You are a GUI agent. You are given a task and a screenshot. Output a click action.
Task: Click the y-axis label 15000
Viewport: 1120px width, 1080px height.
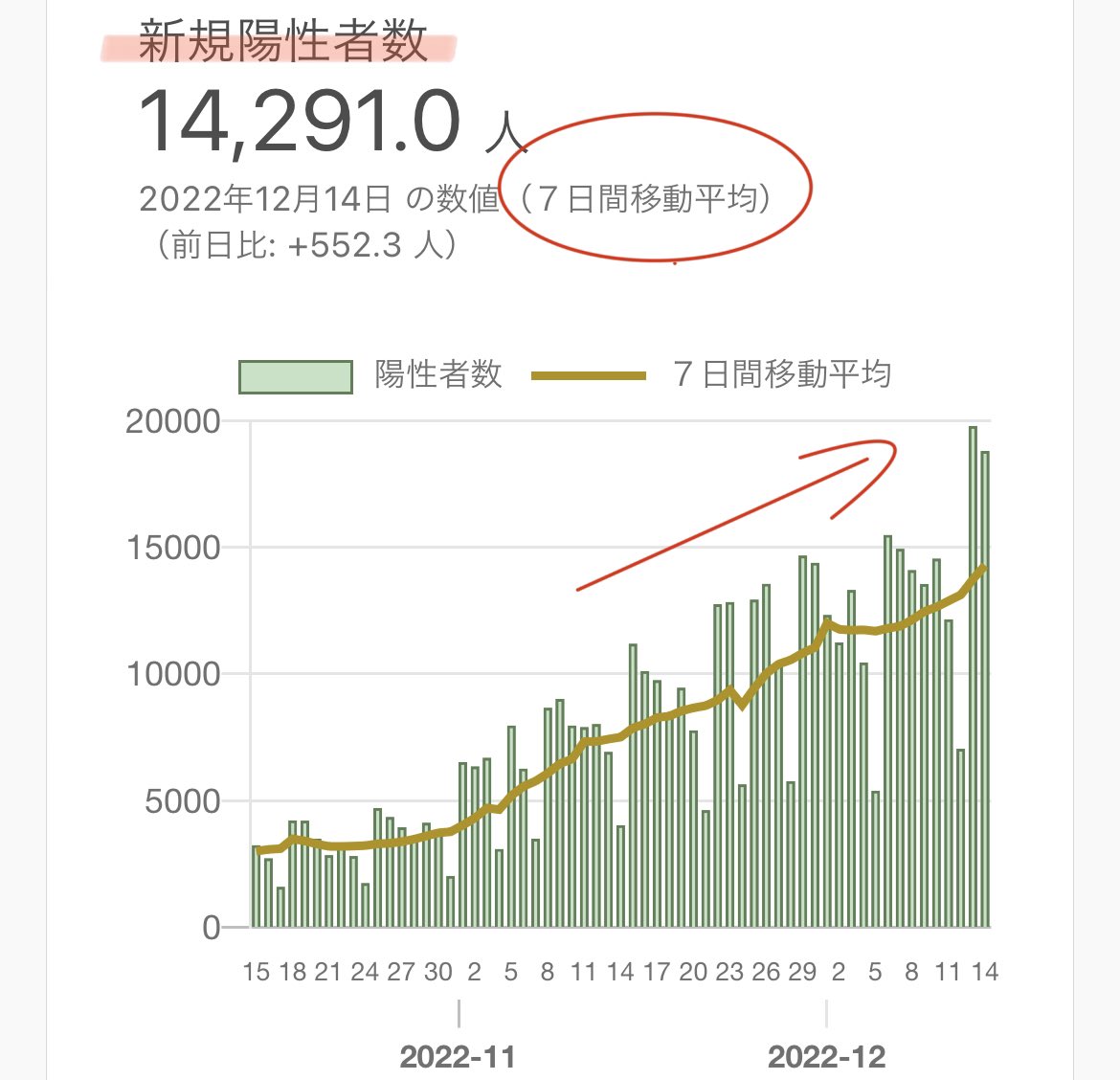pos(173,548)
